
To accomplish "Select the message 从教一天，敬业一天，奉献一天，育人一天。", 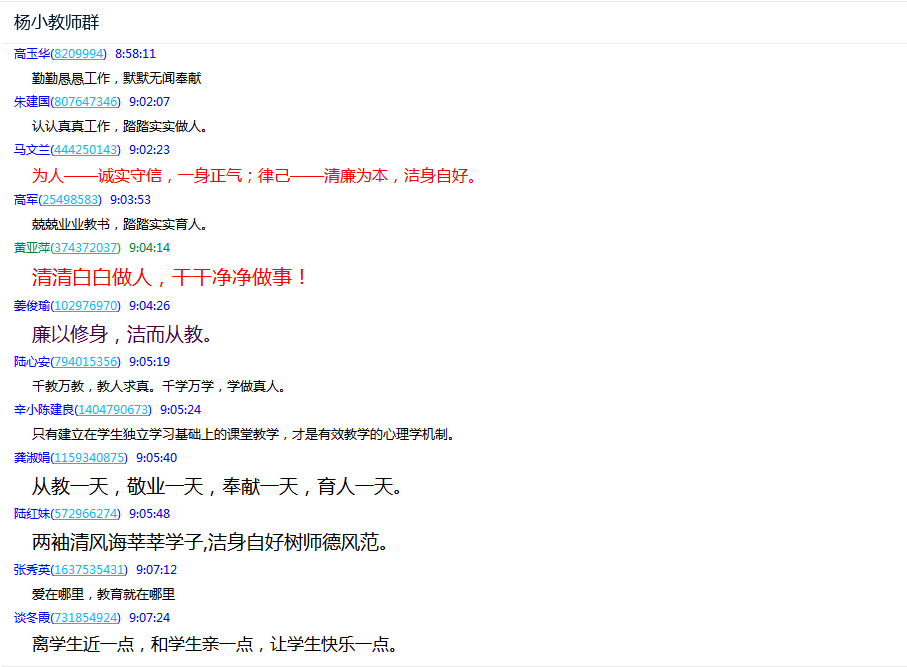I will click(217, 487).
